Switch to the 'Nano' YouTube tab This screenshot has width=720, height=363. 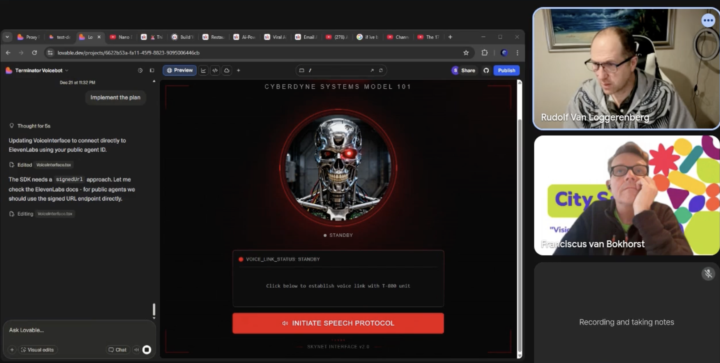[x=121, y=37]
